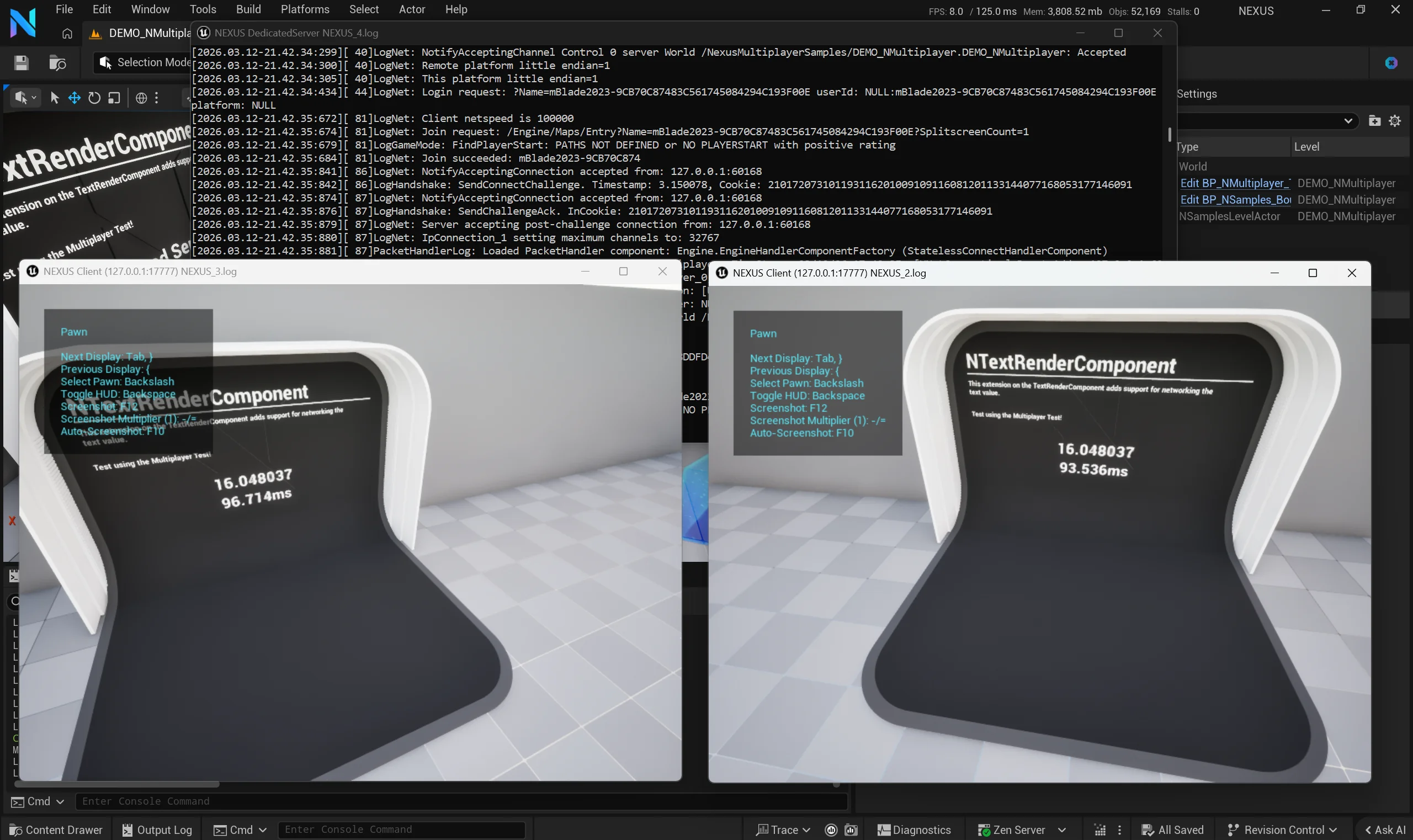Save the current level
The height and width of the screenshot is (840, 1413).
[21, 63]
